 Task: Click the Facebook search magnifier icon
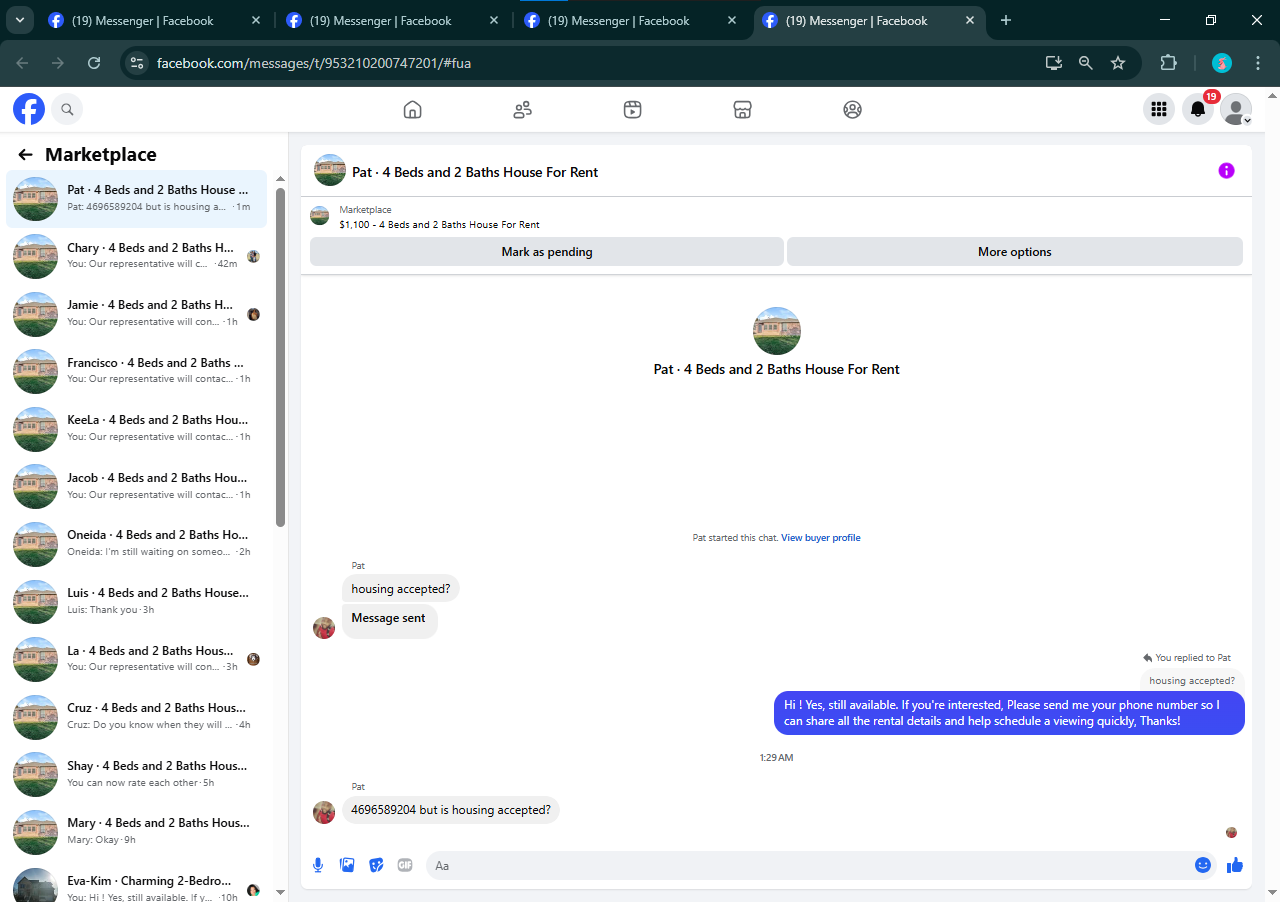(x=67, y=109)
